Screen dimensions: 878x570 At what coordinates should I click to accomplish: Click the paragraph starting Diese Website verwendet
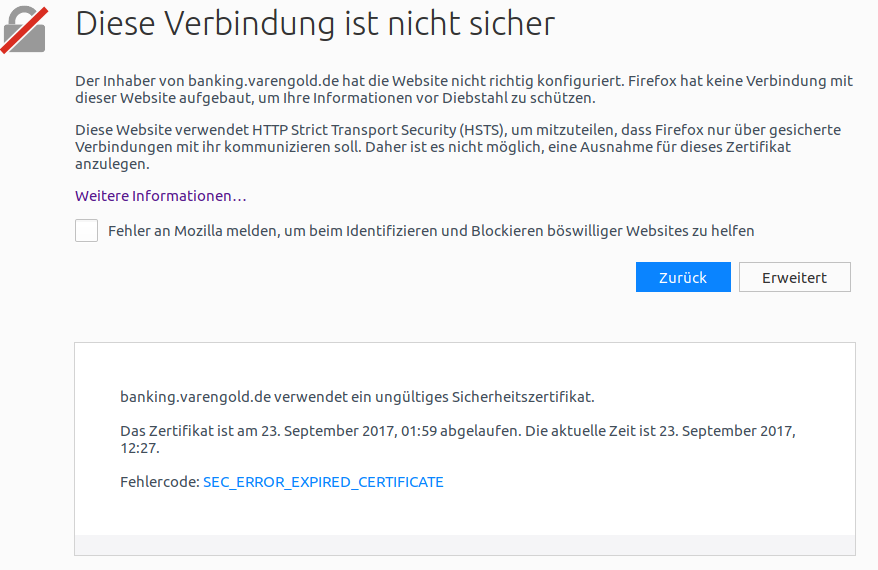click(x=458, y=147)
